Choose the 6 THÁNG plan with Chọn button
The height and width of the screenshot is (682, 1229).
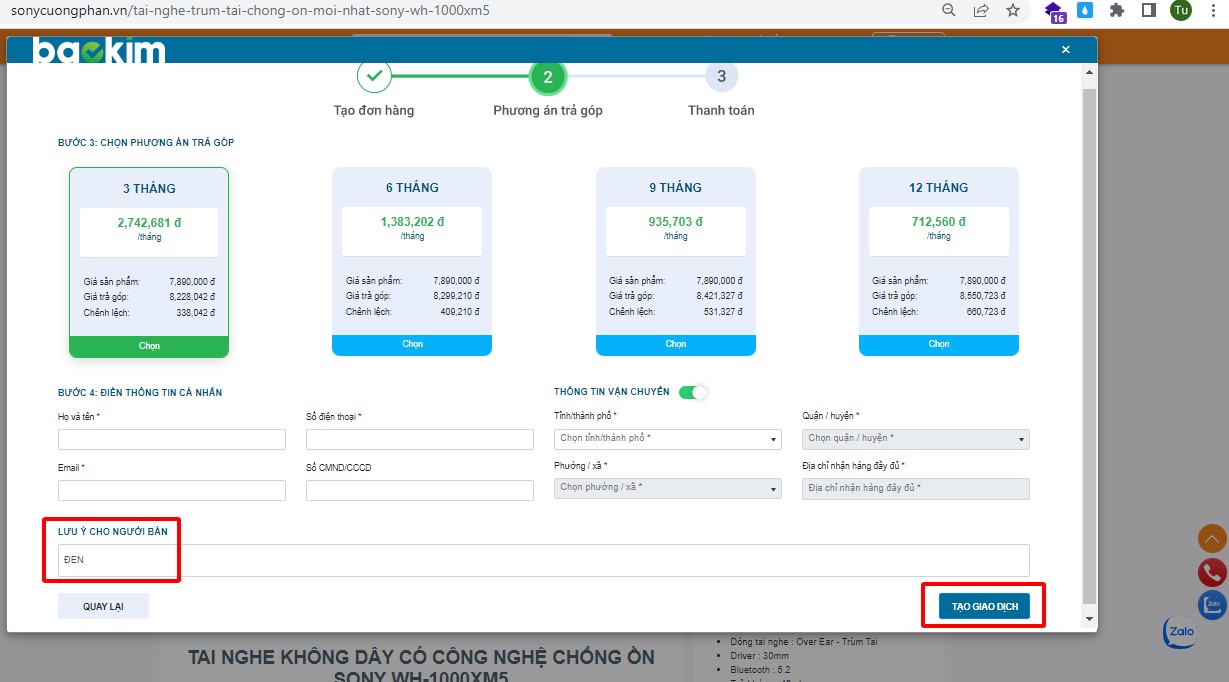(x=412, y=345)
